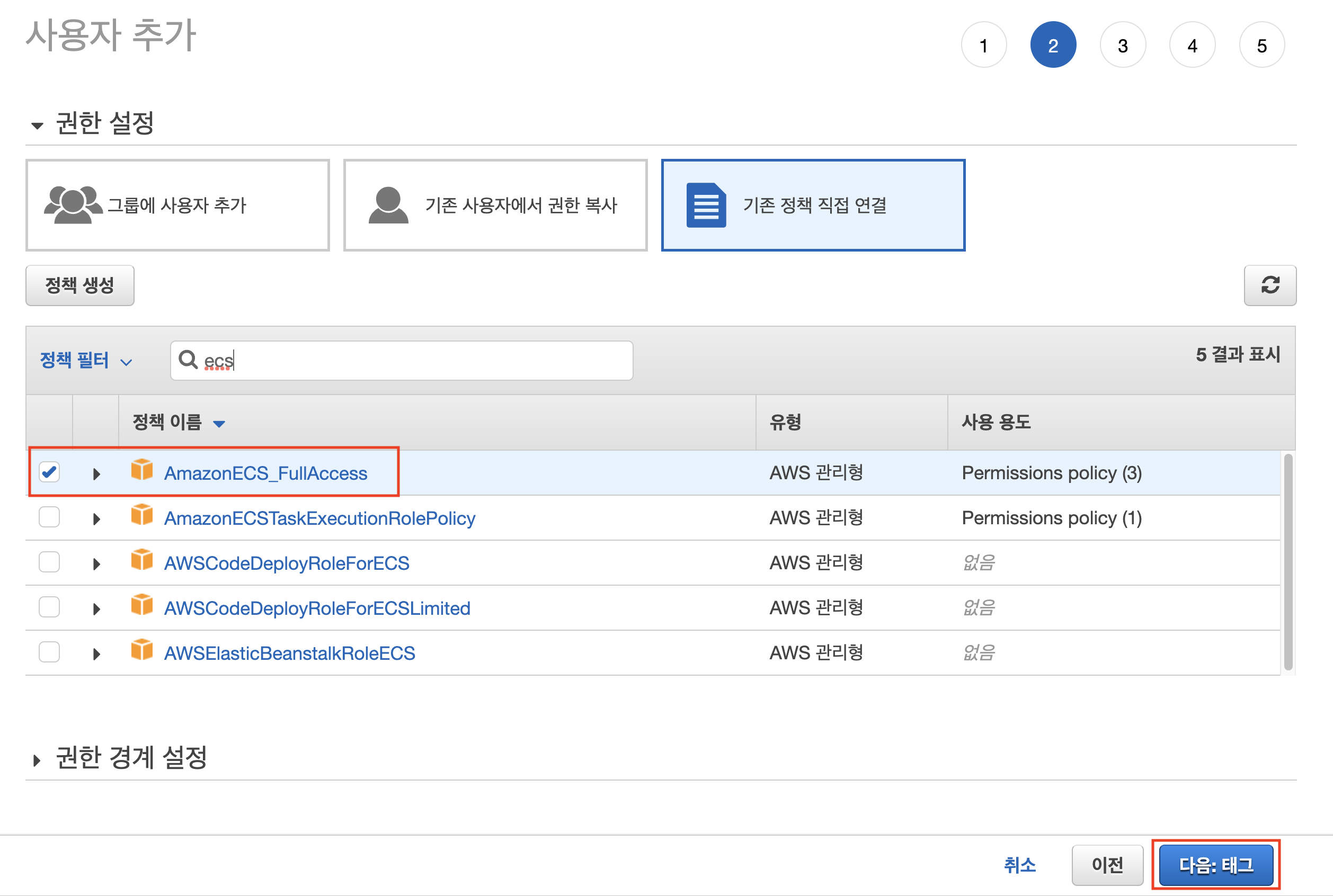
Task: Jump to wizard step 4
Action: click(1193, 45)
